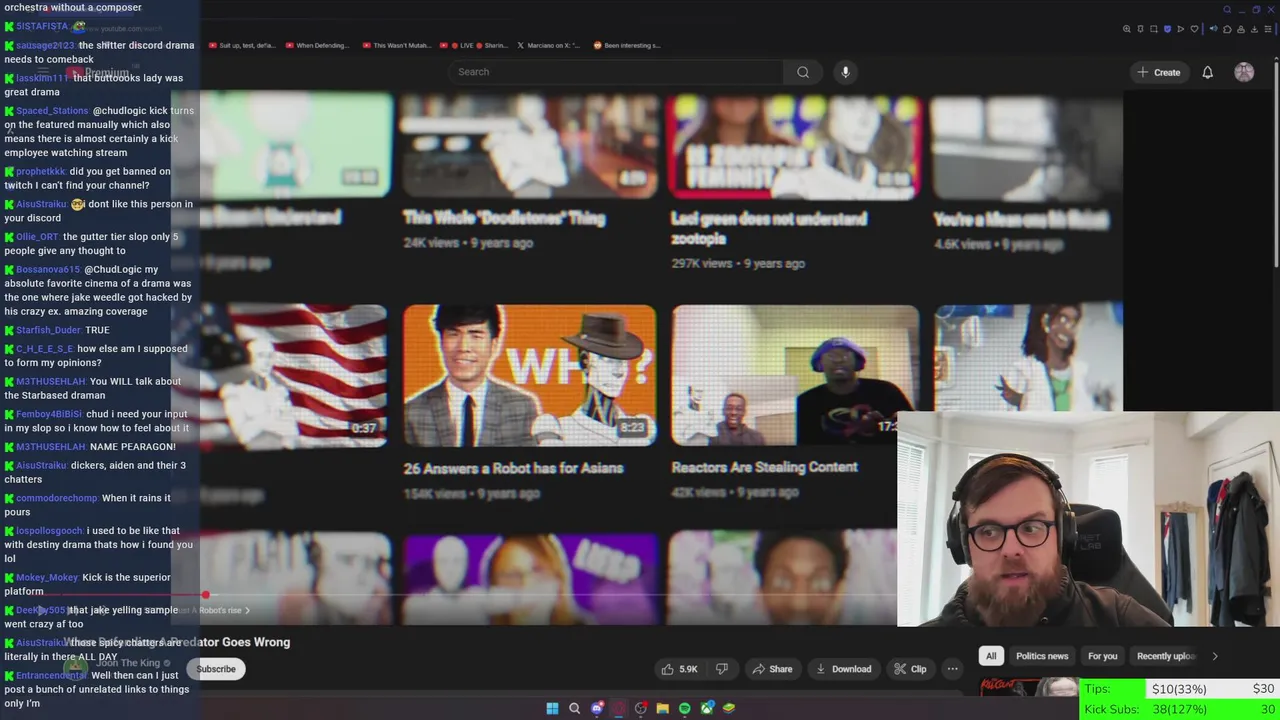
Task: Open File Explorer from the taskbar
Action: point(662,708)
